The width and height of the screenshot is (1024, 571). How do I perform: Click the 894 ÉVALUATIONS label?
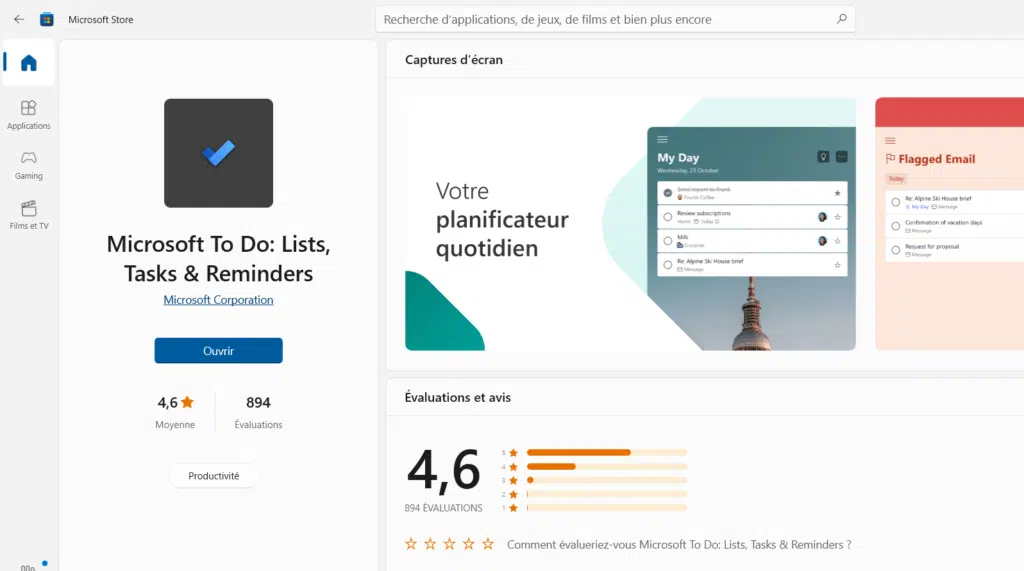(443, 508)
